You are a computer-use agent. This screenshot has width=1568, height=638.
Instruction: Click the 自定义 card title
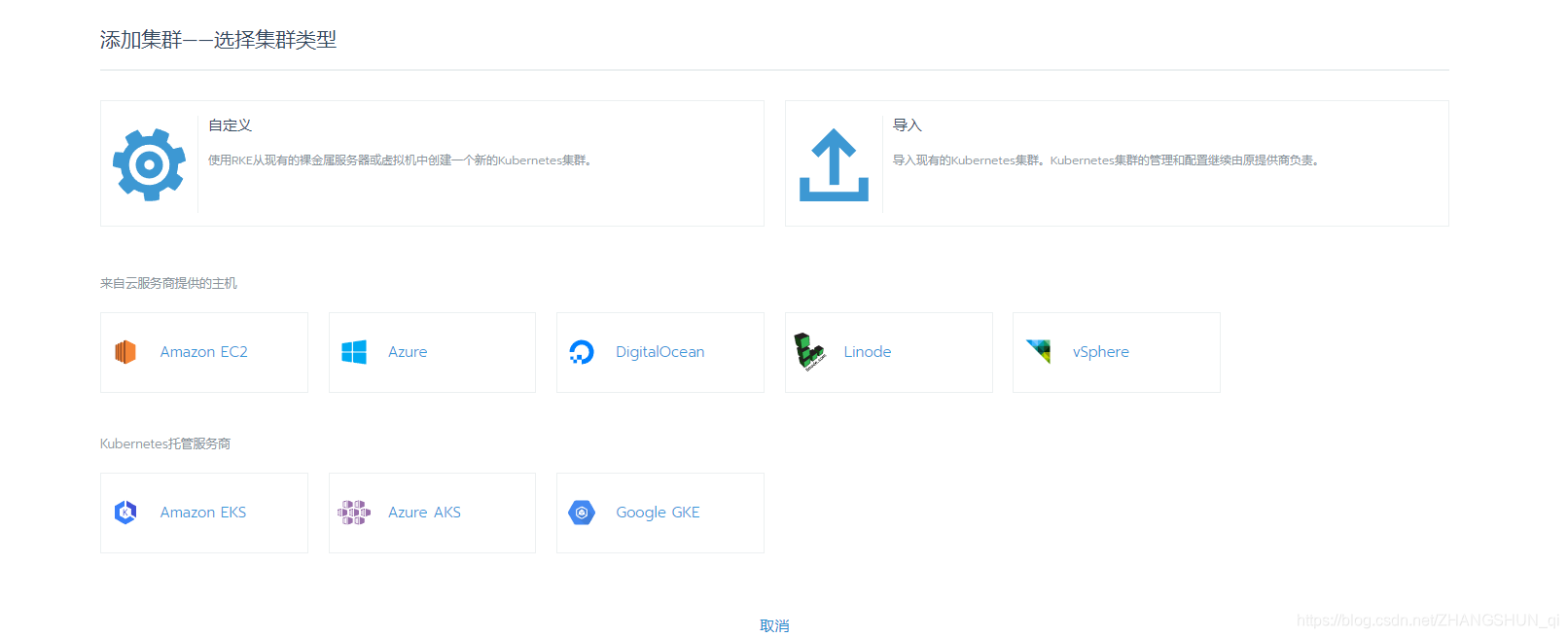pos(231,125)
